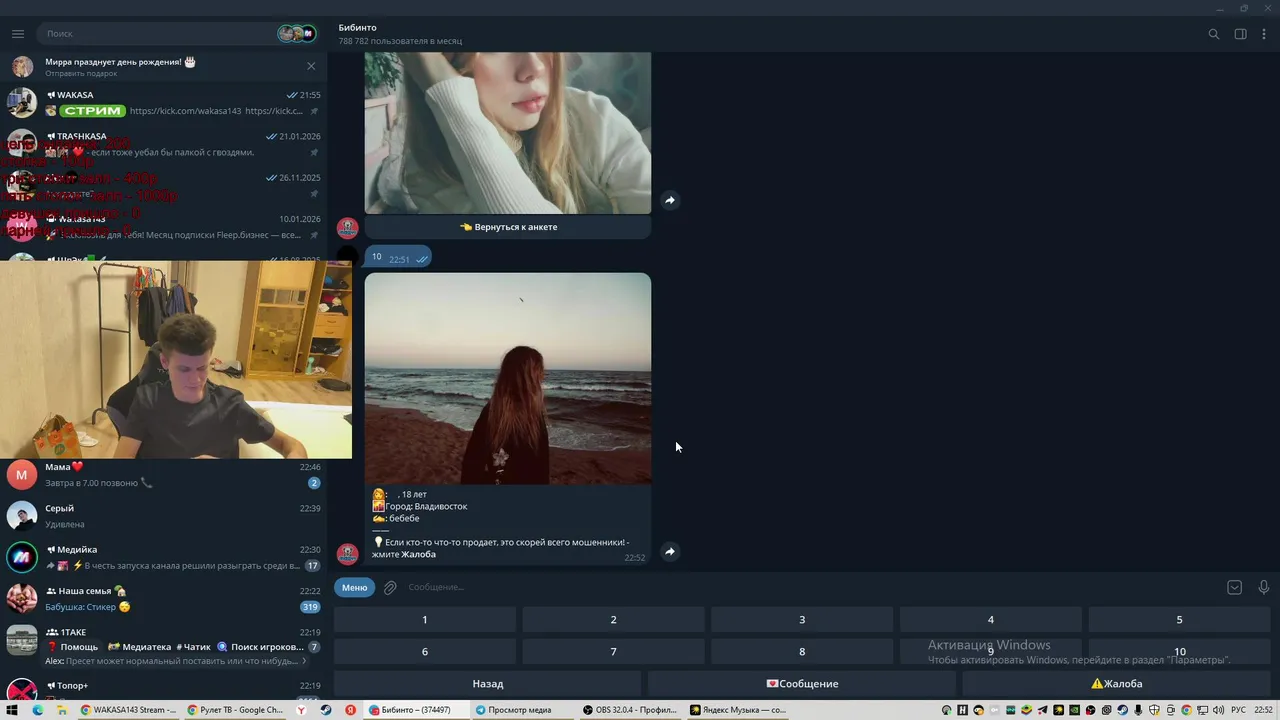Click the Жалоба link in message text
The width and height of the screenshot is (1280, 720).
coord(418,554)
